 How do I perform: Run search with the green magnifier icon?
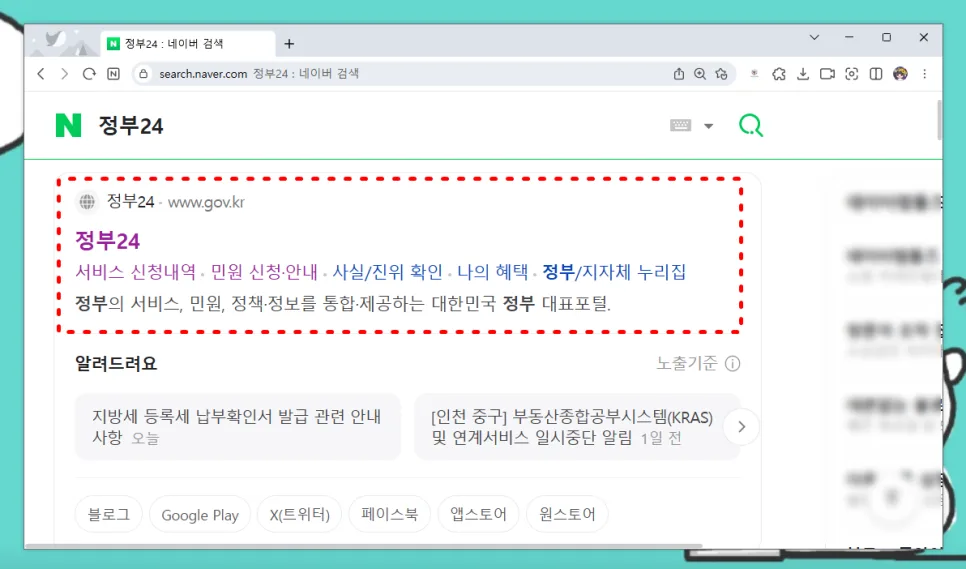click(x=750, y=126)
